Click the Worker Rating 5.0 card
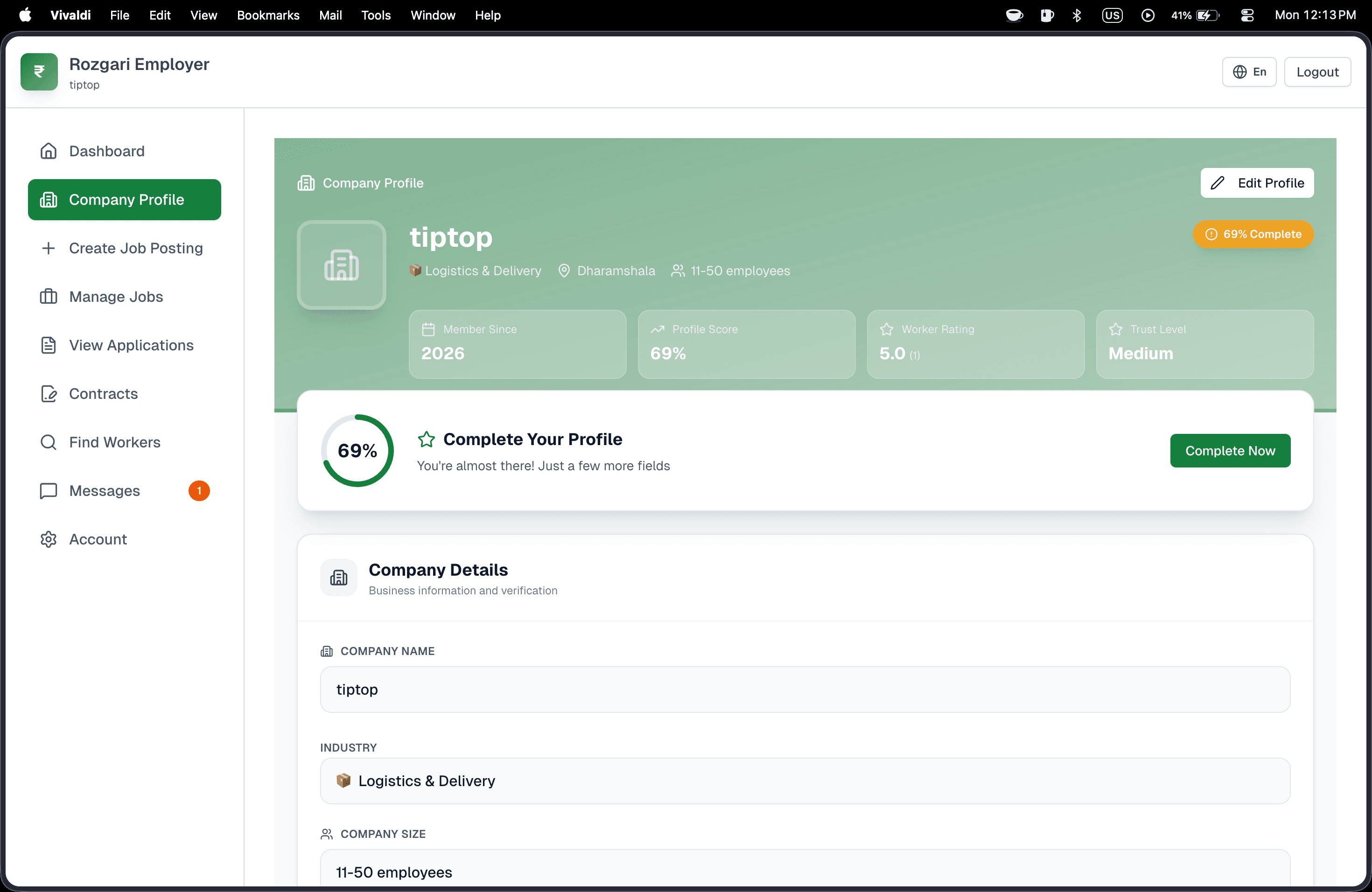1372x892 pixels. tap(976, 345)
